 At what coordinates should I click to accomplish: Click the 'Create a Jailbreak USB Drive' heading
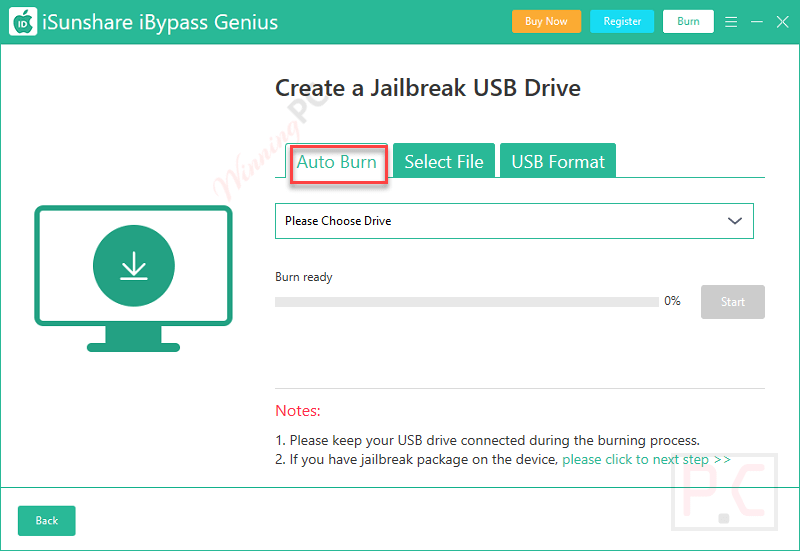428,88
